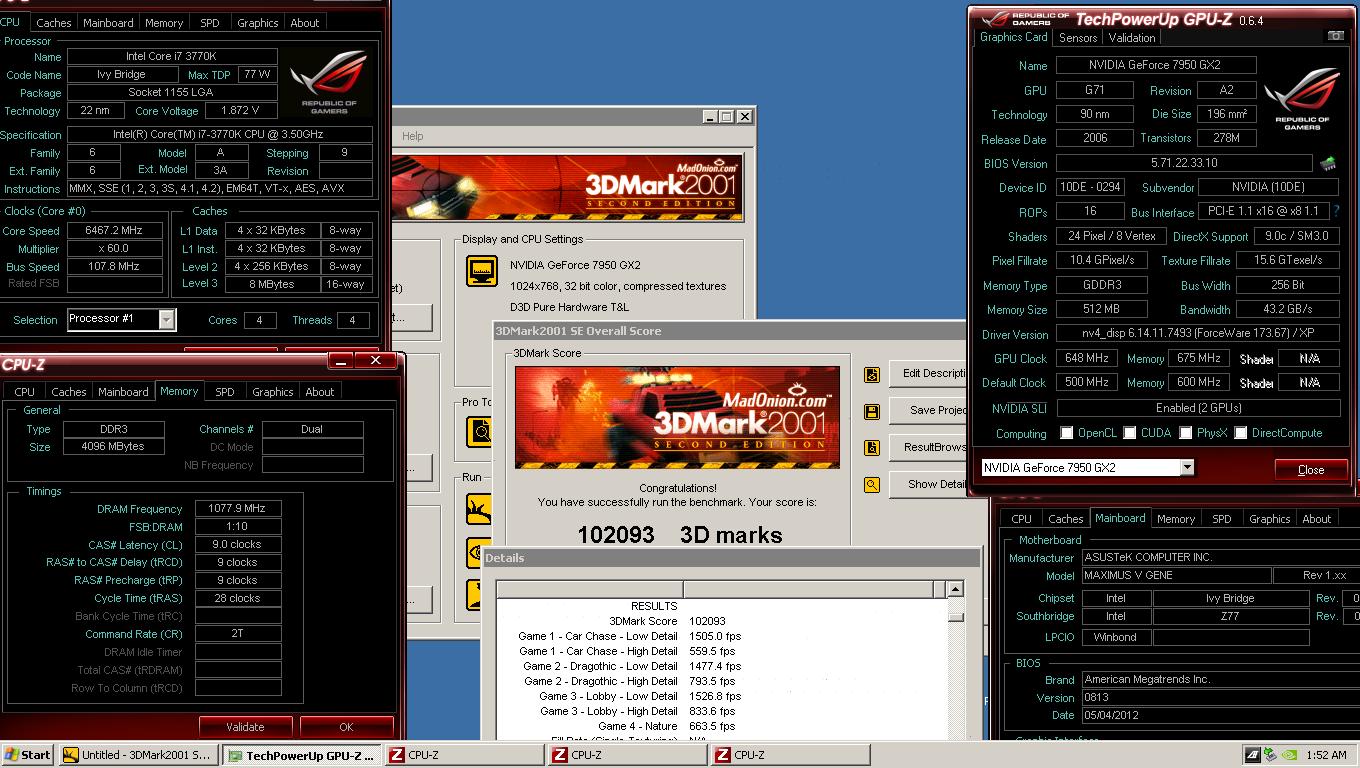
Task: Open Help menu in 3DMark2001 window
Action: pyautogui.click(x=413, y=136)
